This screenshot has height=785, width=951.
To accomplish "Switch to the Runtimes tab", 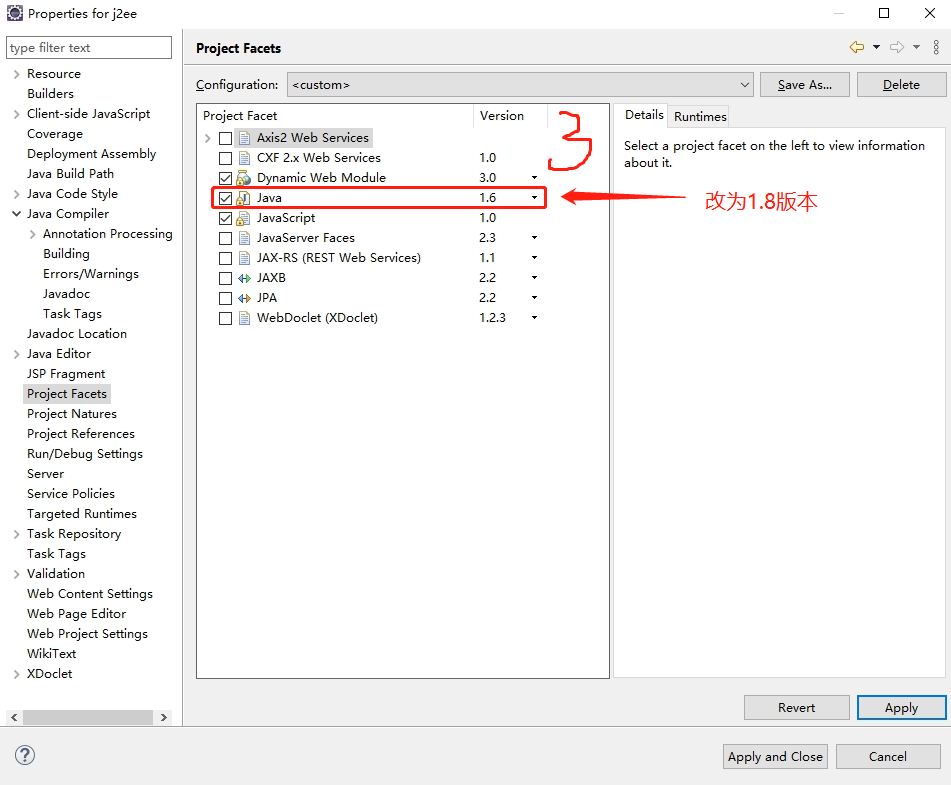I will pos(700,116).
